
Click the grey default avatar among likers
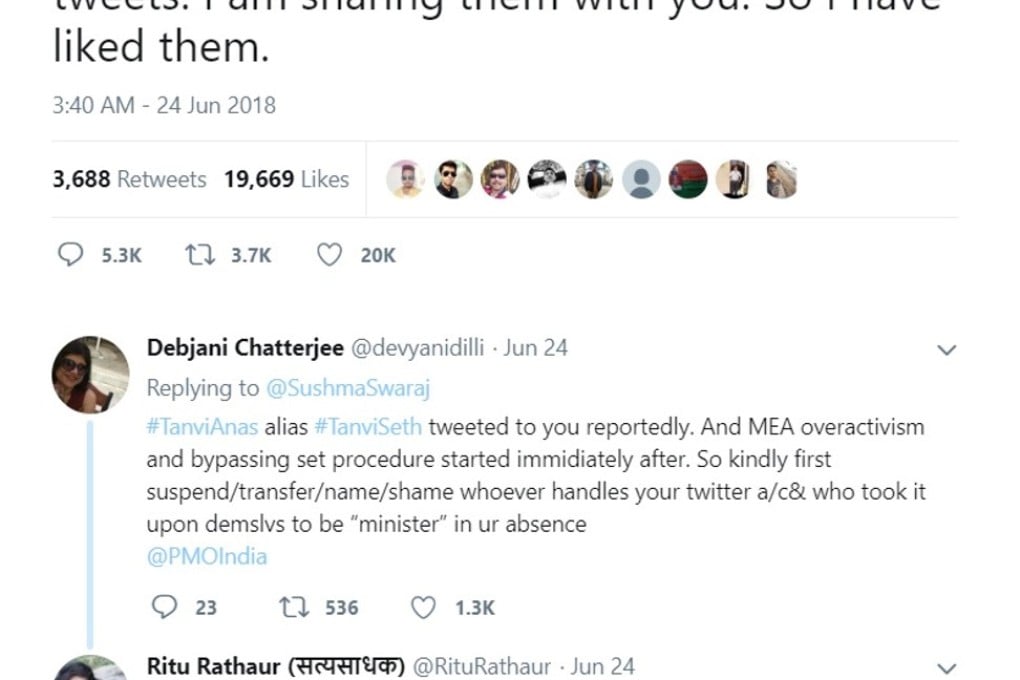(641, 180)
